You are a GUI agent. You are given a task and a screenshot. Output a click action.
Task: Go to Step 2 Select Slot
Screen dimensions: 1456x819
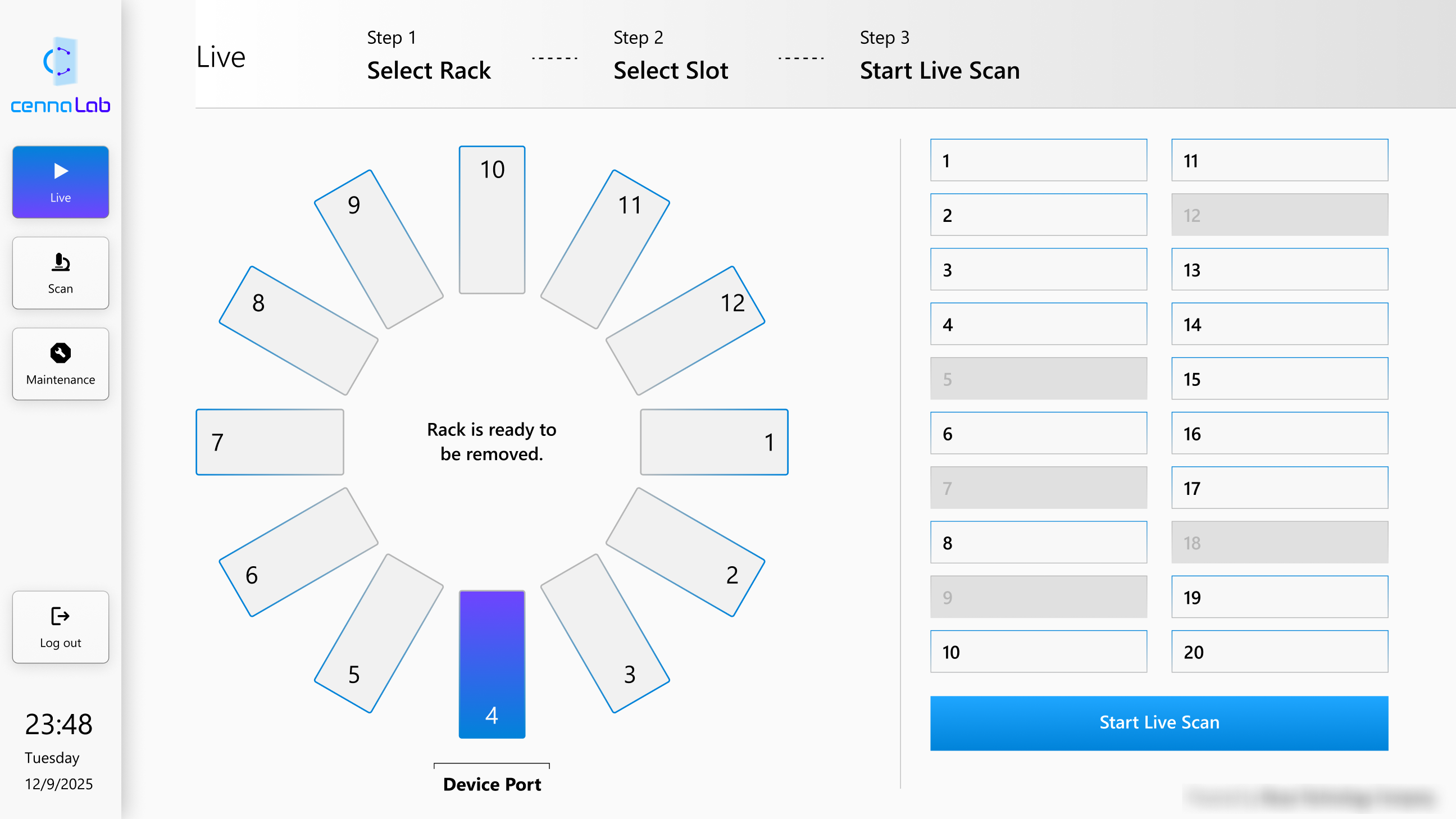[670, 56]
